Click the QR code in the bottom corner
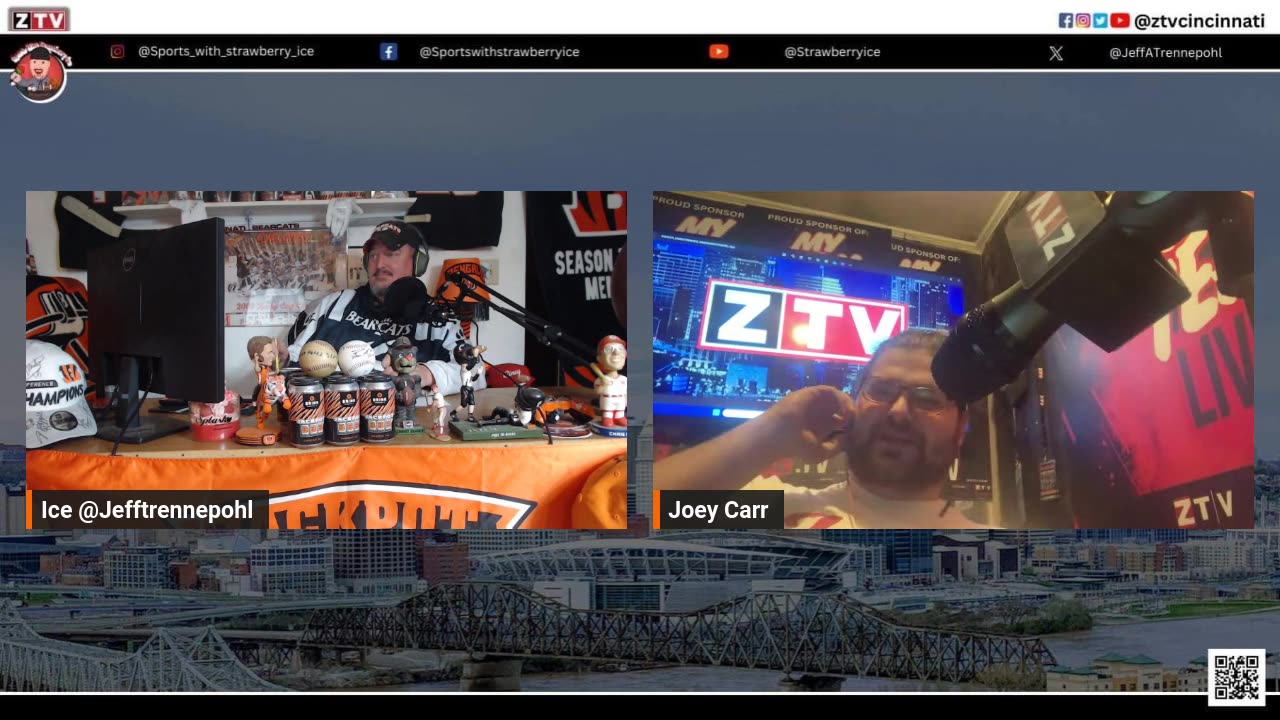1280x720 pixels. coord(1237,677)
